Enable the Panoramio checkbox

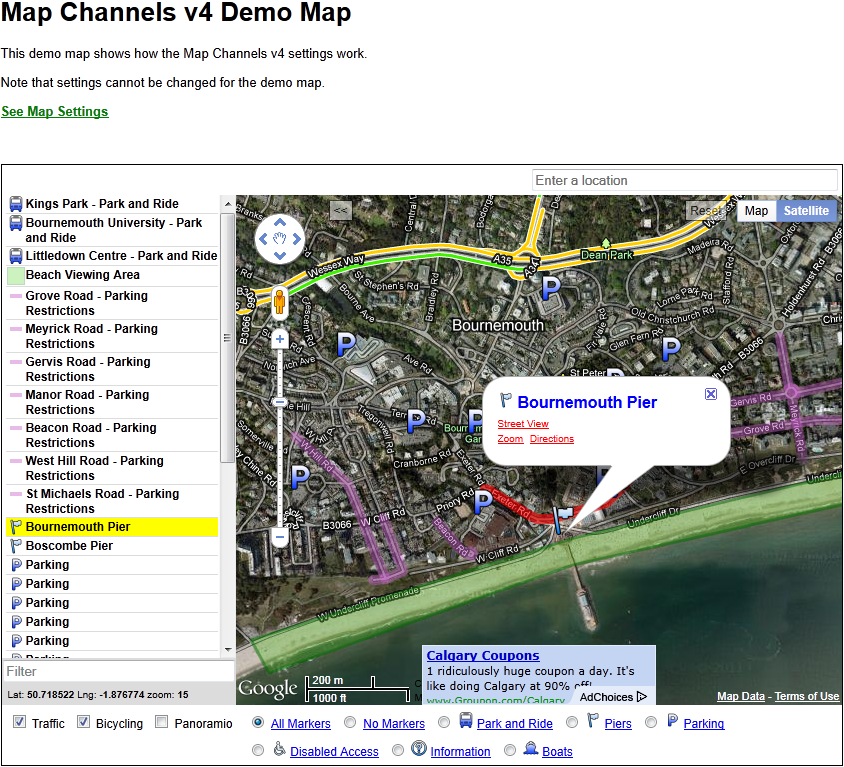(x=159, y=722)
